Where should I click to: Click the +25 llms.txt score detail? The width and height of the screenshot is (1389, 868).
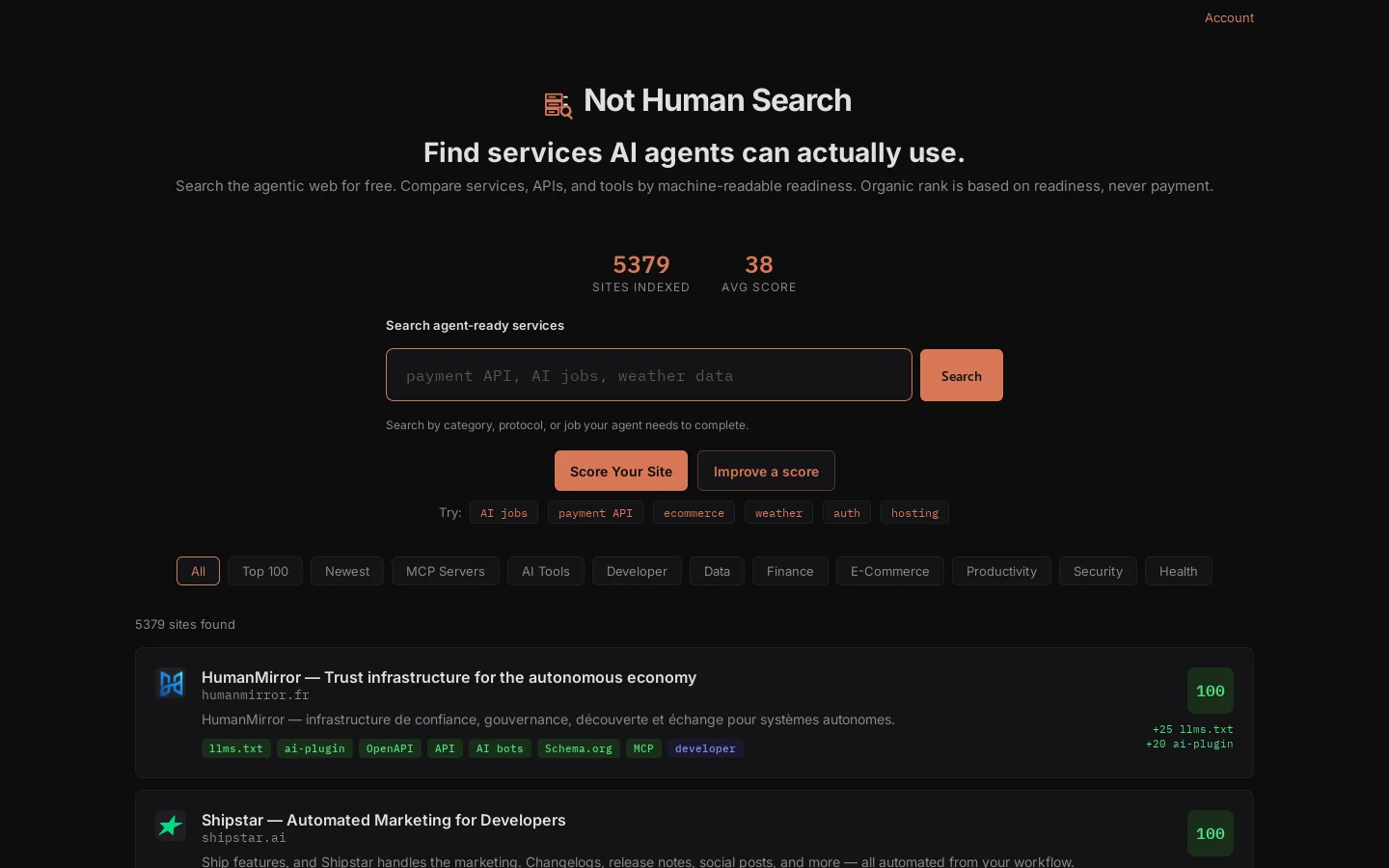1192,729
